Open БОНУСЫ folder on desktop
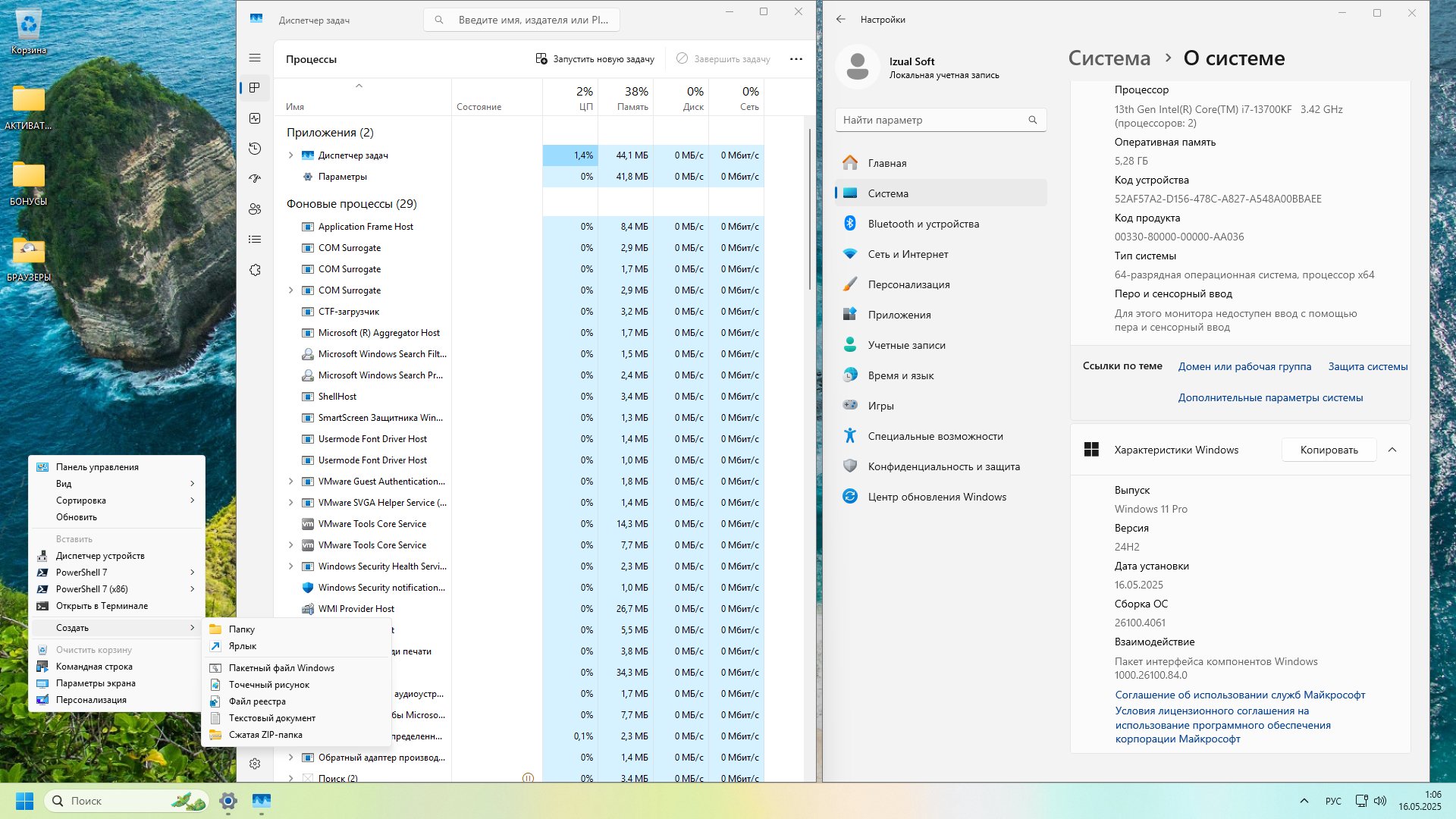Viewport: 1456px width, 819px height. coord(29,183)
